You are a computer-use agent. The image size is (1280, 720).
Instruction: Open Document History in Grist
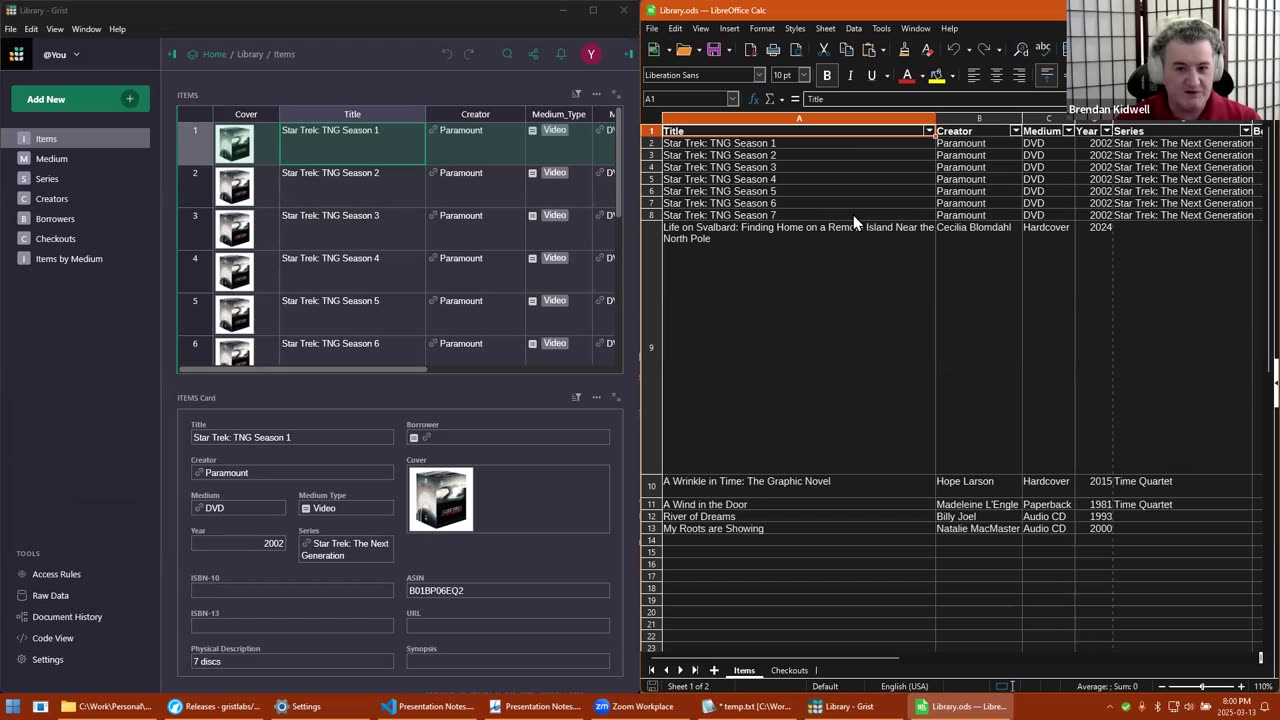[67, 617]
